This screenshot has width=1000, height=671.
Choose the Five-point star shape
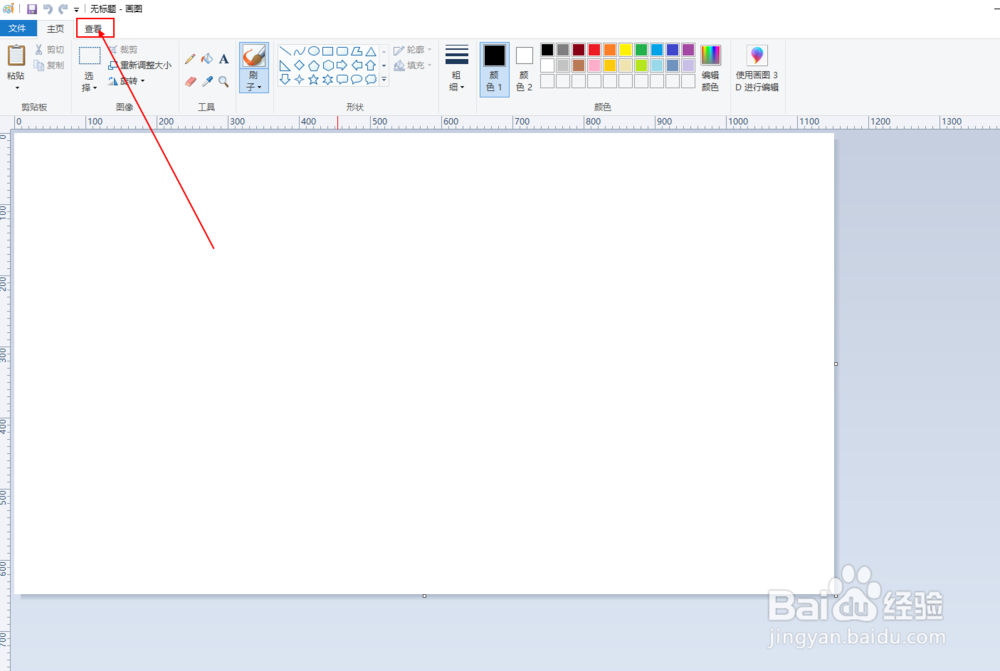[313, 79]
